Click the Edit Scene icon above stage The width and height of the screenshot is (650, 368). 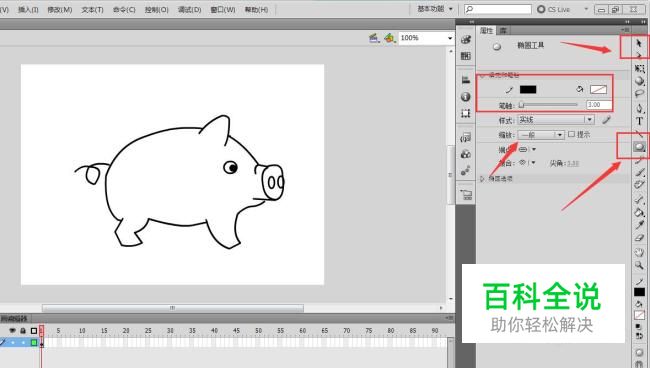pos(374,38)
